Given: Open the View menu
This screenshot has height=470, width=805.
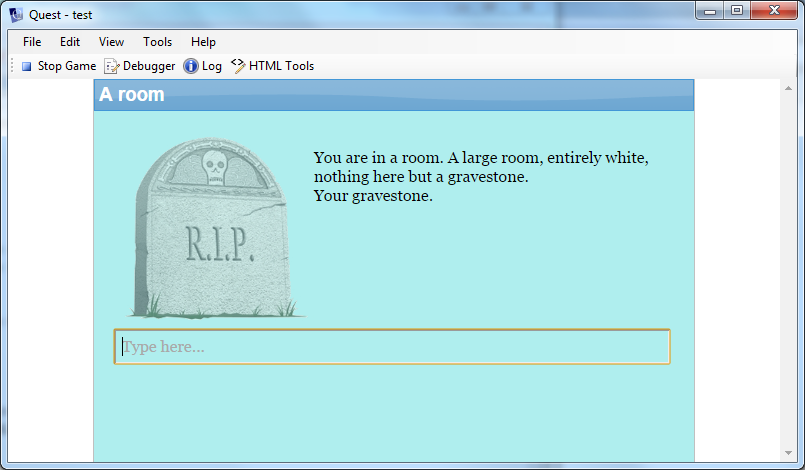Looking at the screenshot, I should coord(112,42).
